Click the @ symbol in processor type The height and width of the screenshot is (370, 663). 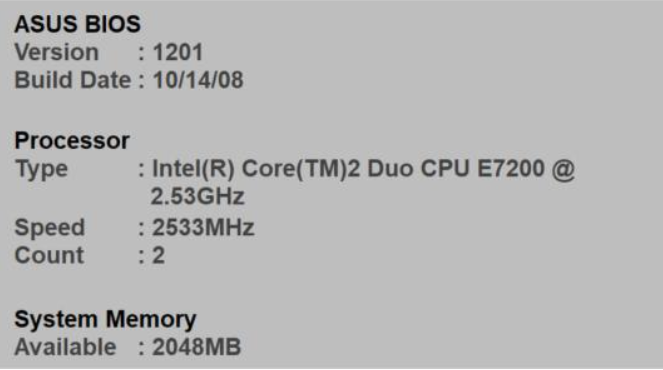(x=563, y=170)
